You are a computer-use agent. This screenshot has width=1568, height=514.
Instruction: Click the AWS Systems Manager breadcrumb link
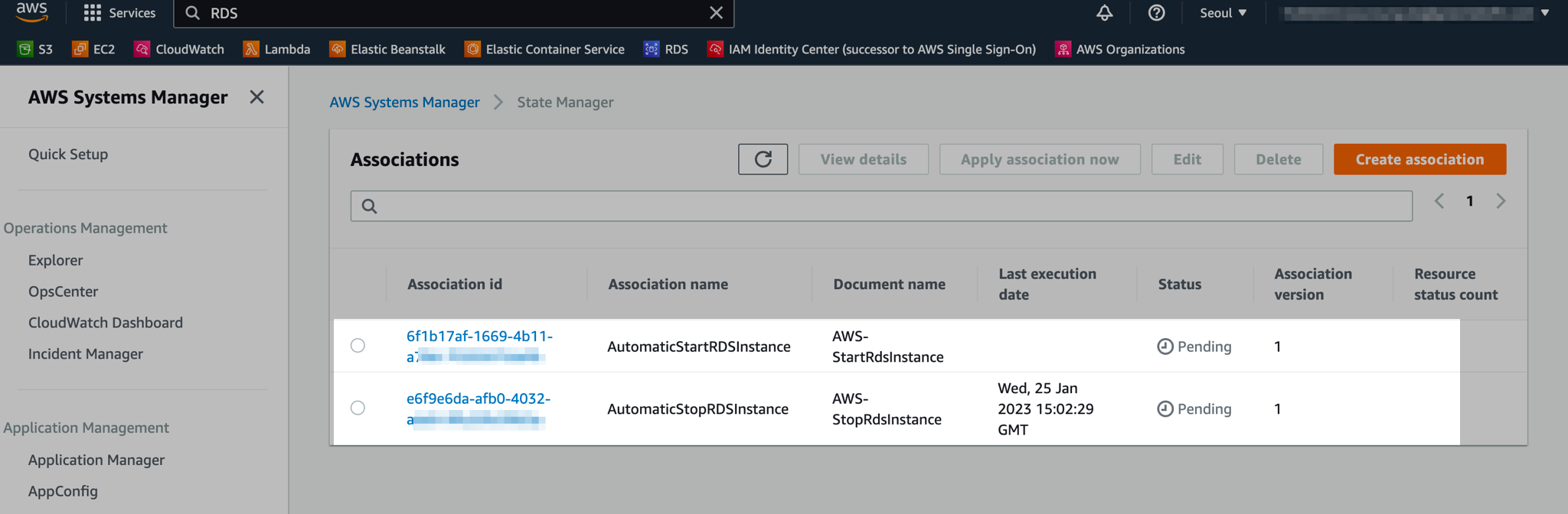(404, 102)
